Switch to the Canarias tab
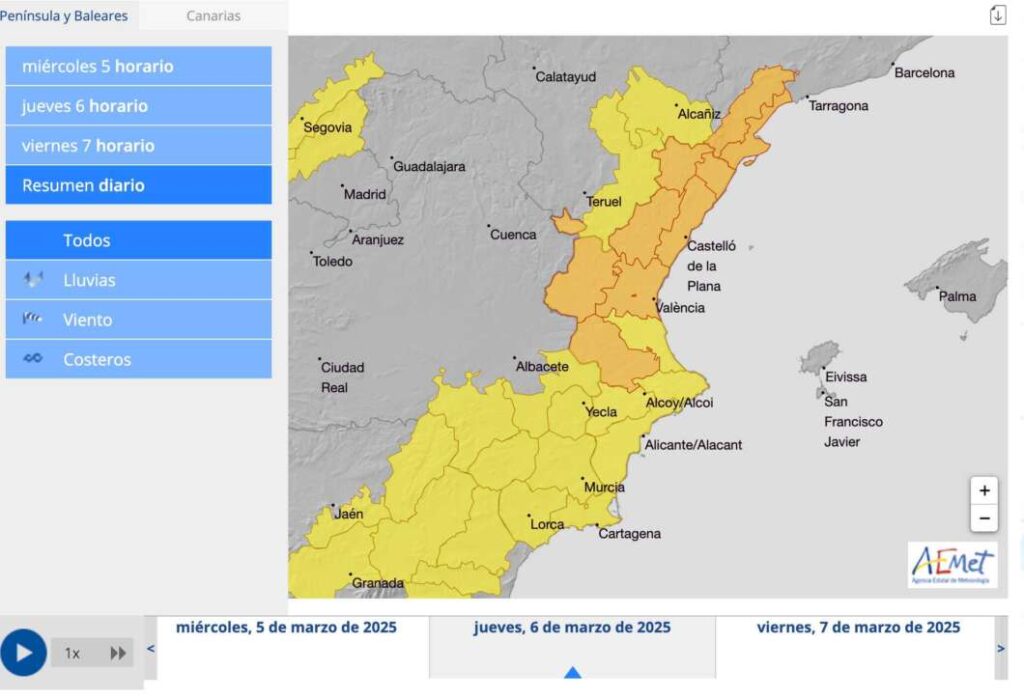1024x699 pixels. (x=213, y=16)
